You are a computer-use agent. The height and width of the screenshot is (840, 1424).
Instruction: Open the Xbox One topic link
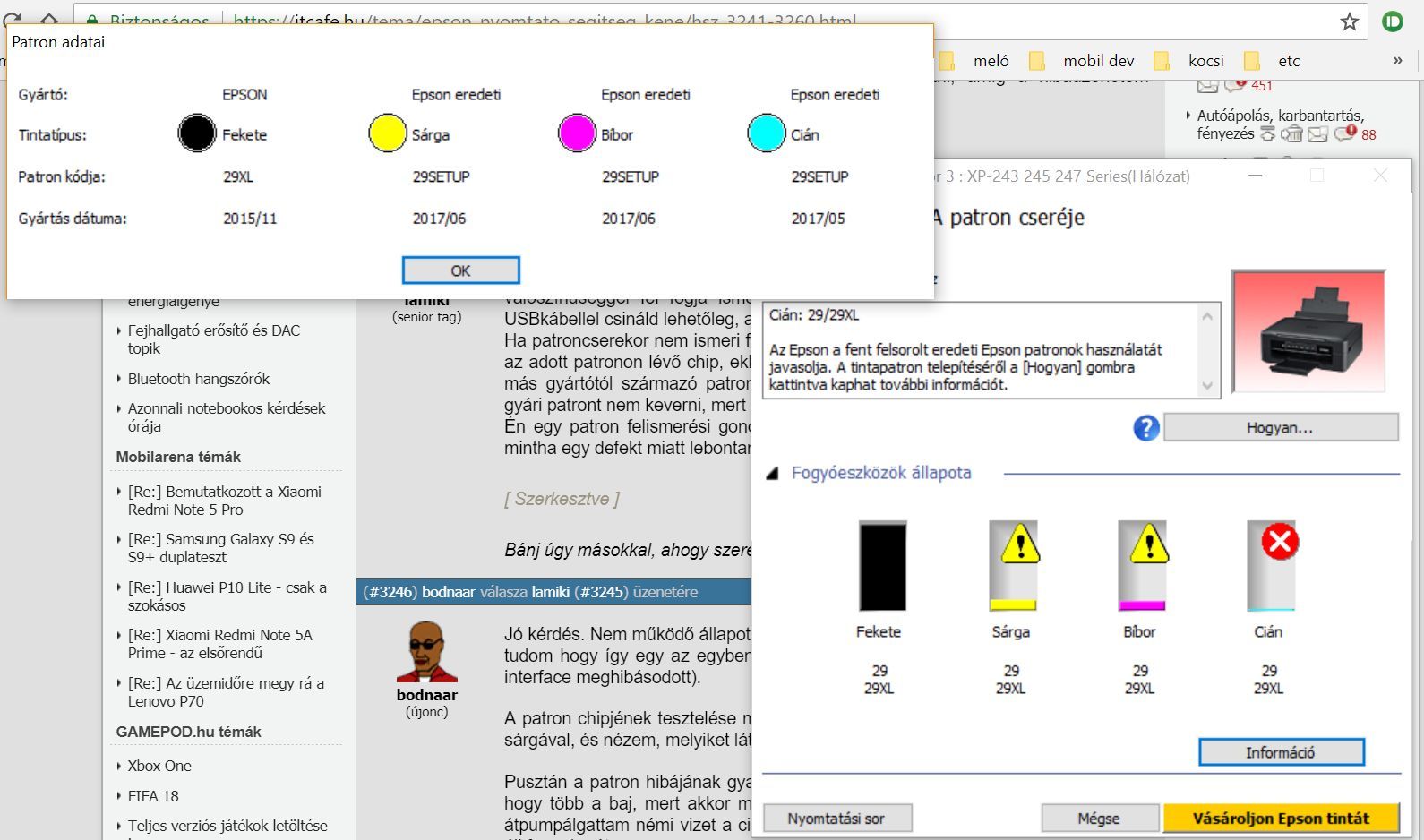click(x=159, y=766)
